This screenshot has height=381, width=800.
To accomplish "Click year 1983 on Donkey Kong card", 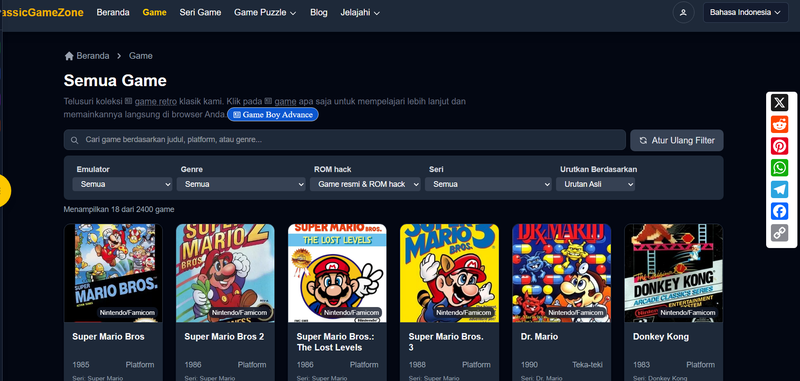I will click(x=641, y=365).
